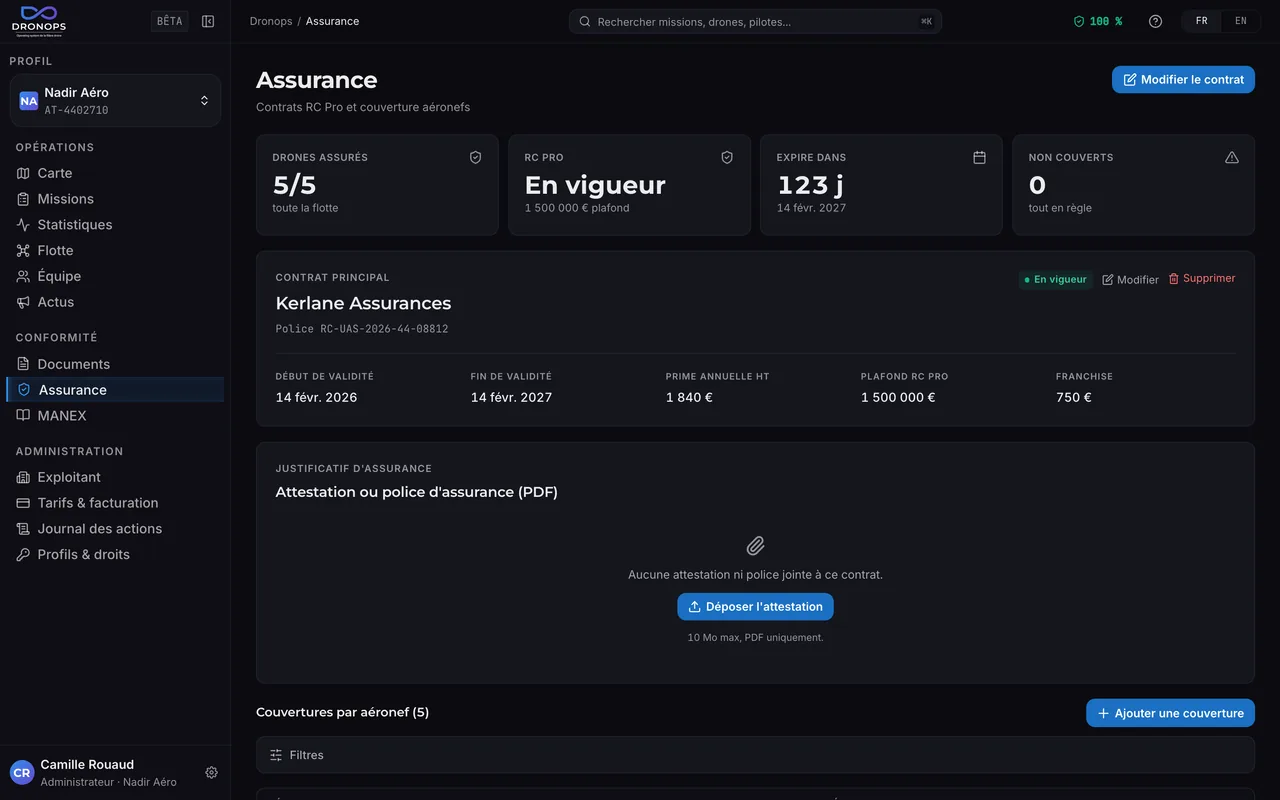
Task: Open Profils & droits
Action: pyautogui.click(x=115, y=554)
